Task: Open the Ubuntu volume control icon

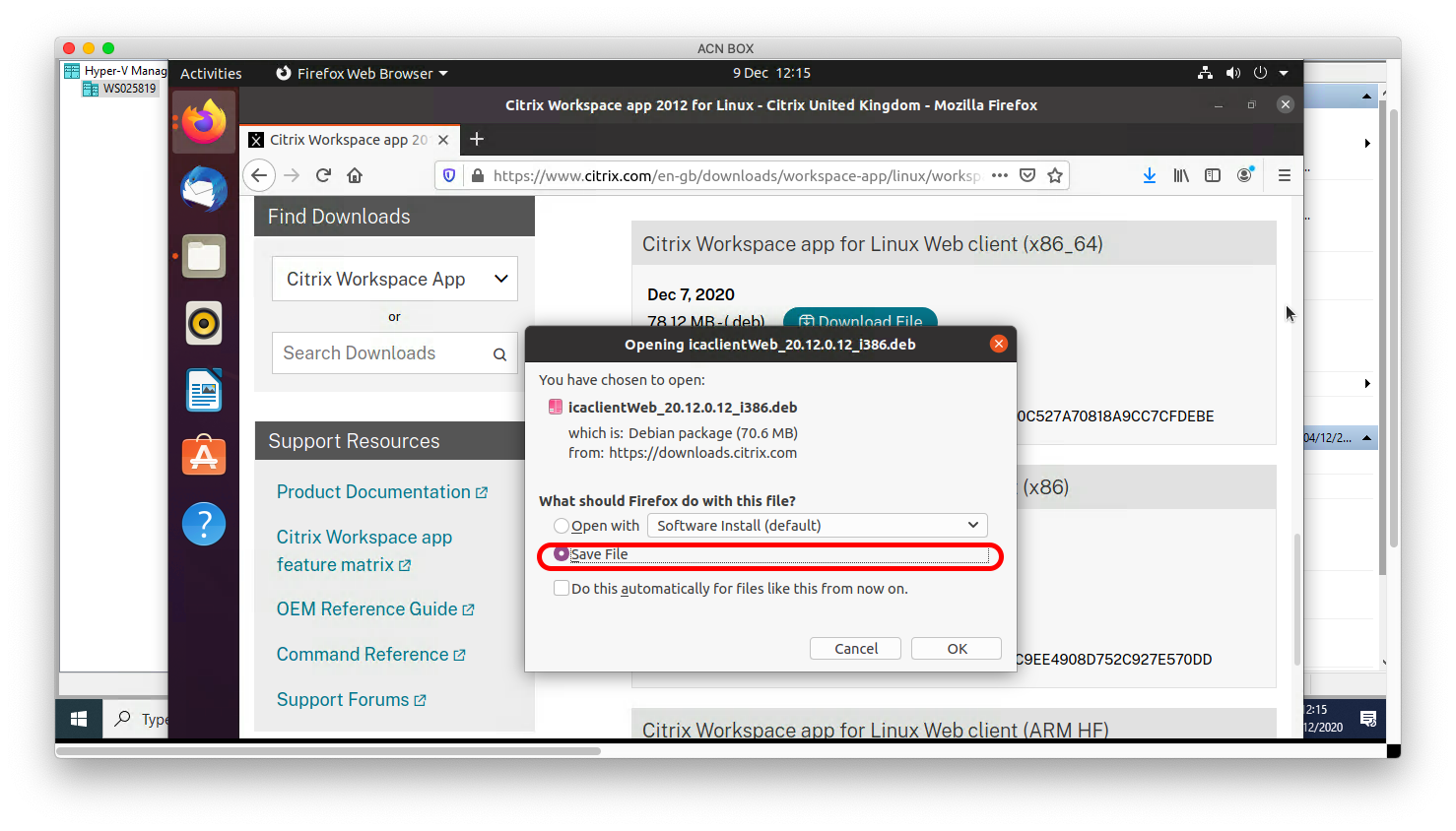Action: (1232, 73)
